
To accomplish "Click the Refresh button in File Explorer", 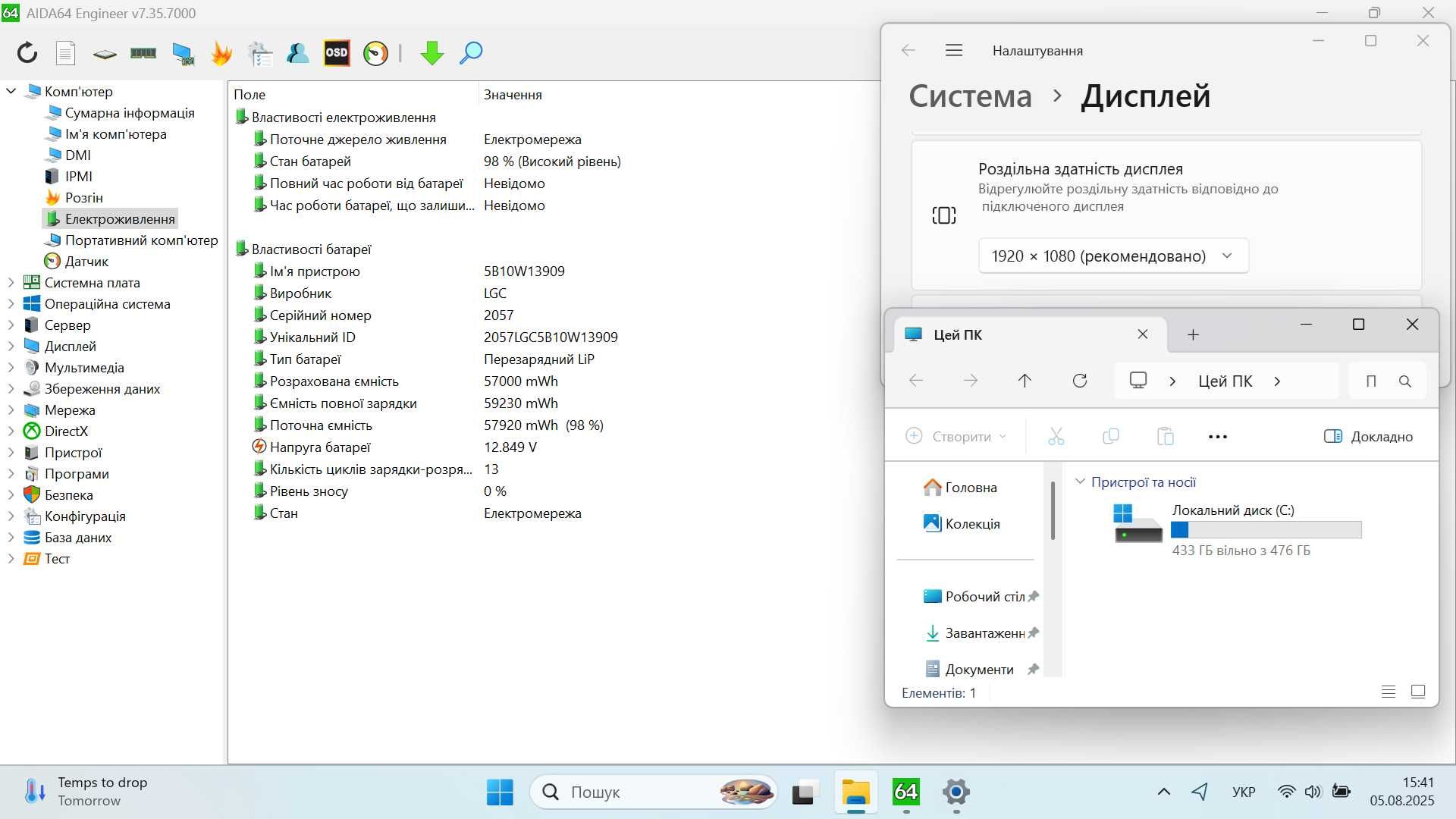I will pyautogui.click(x=1080, y=381).
